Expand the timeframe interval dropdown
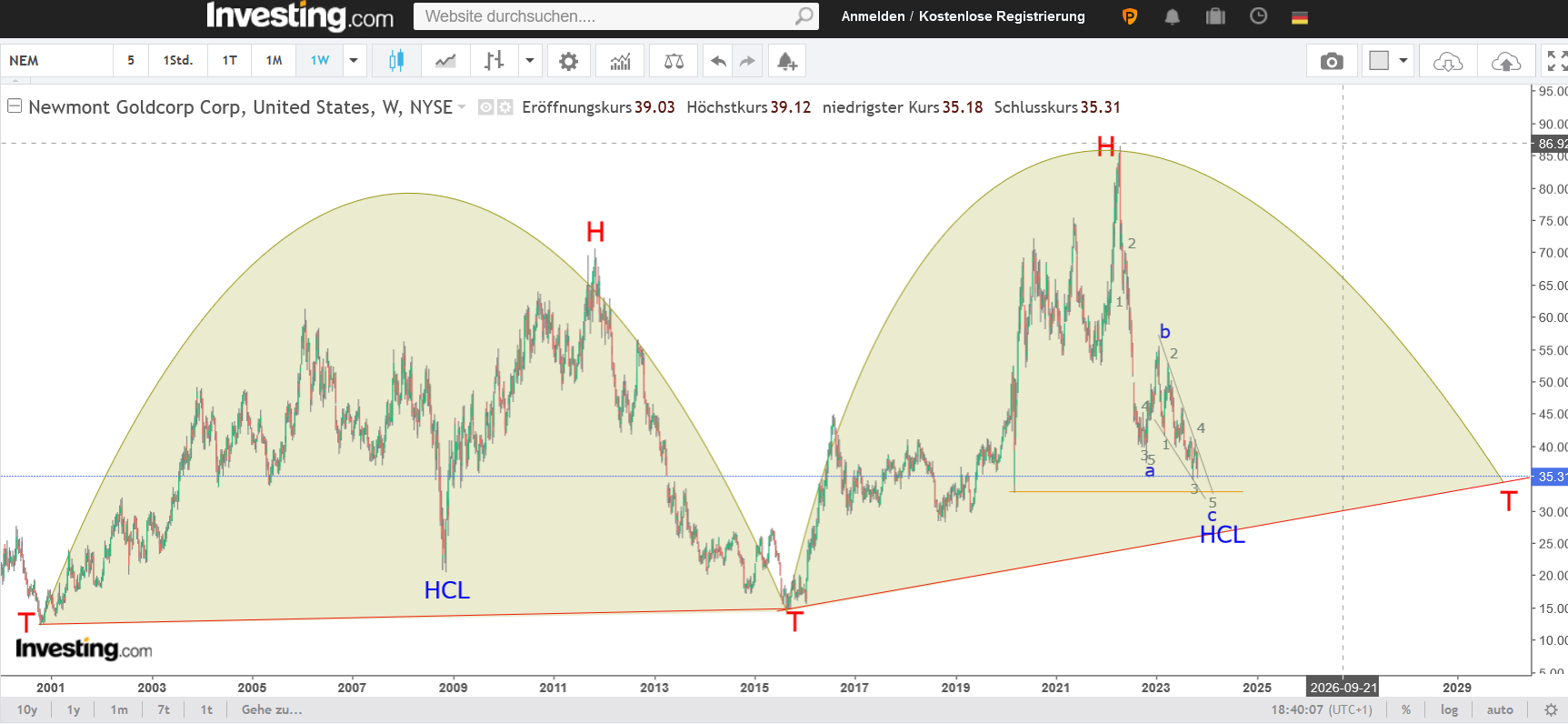 coord(354,61)
